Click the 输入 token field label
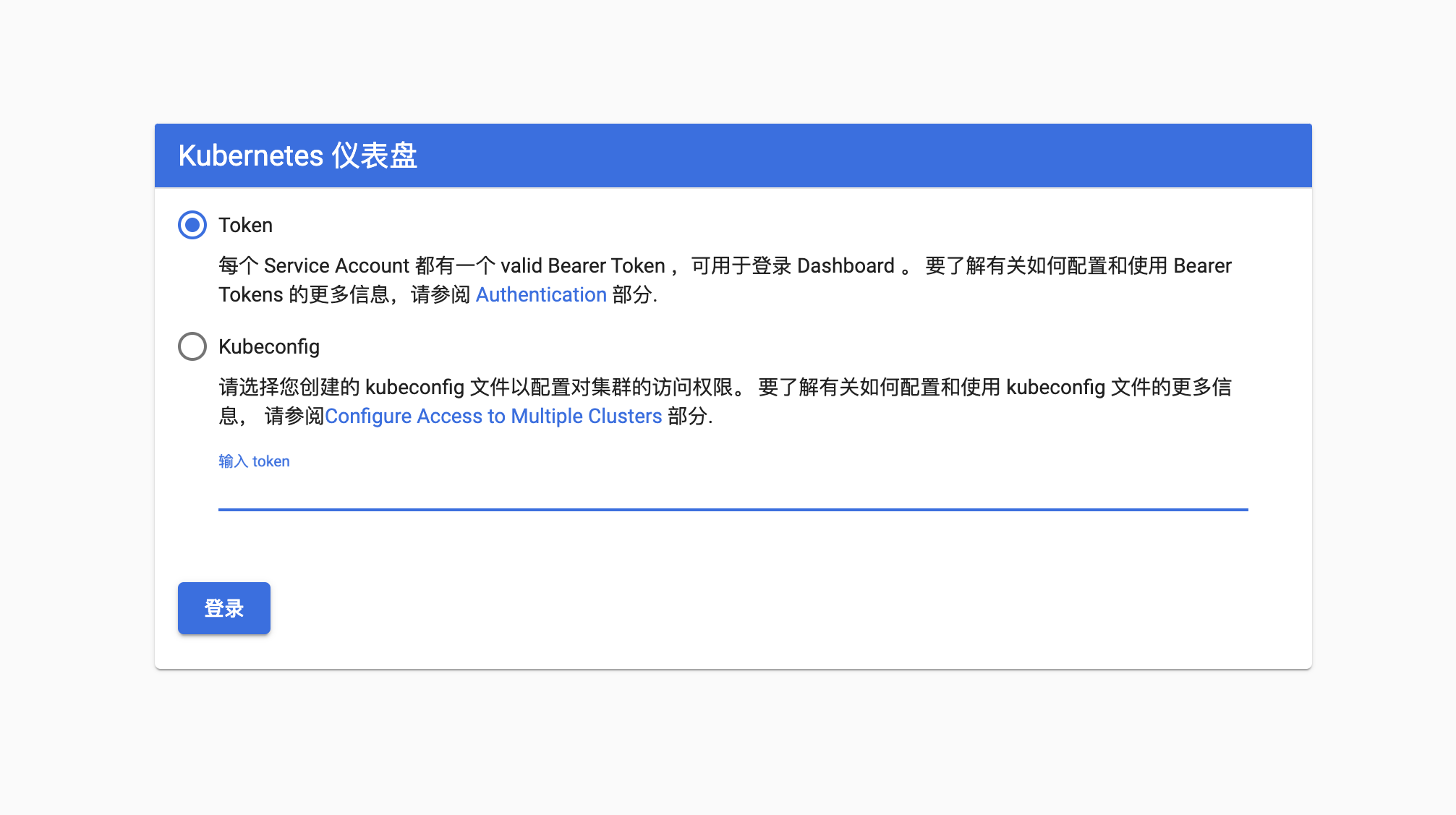The image size is (1456, 815). point(254,461)
